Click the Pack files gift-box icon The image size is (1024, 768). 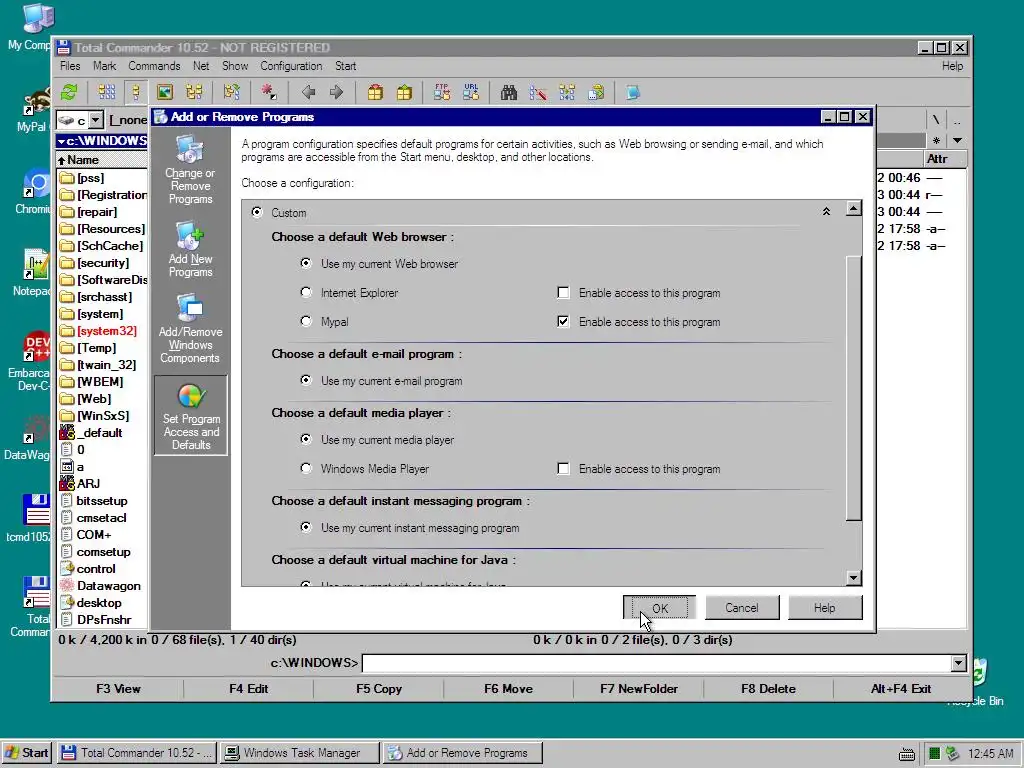tap(375, 92)
